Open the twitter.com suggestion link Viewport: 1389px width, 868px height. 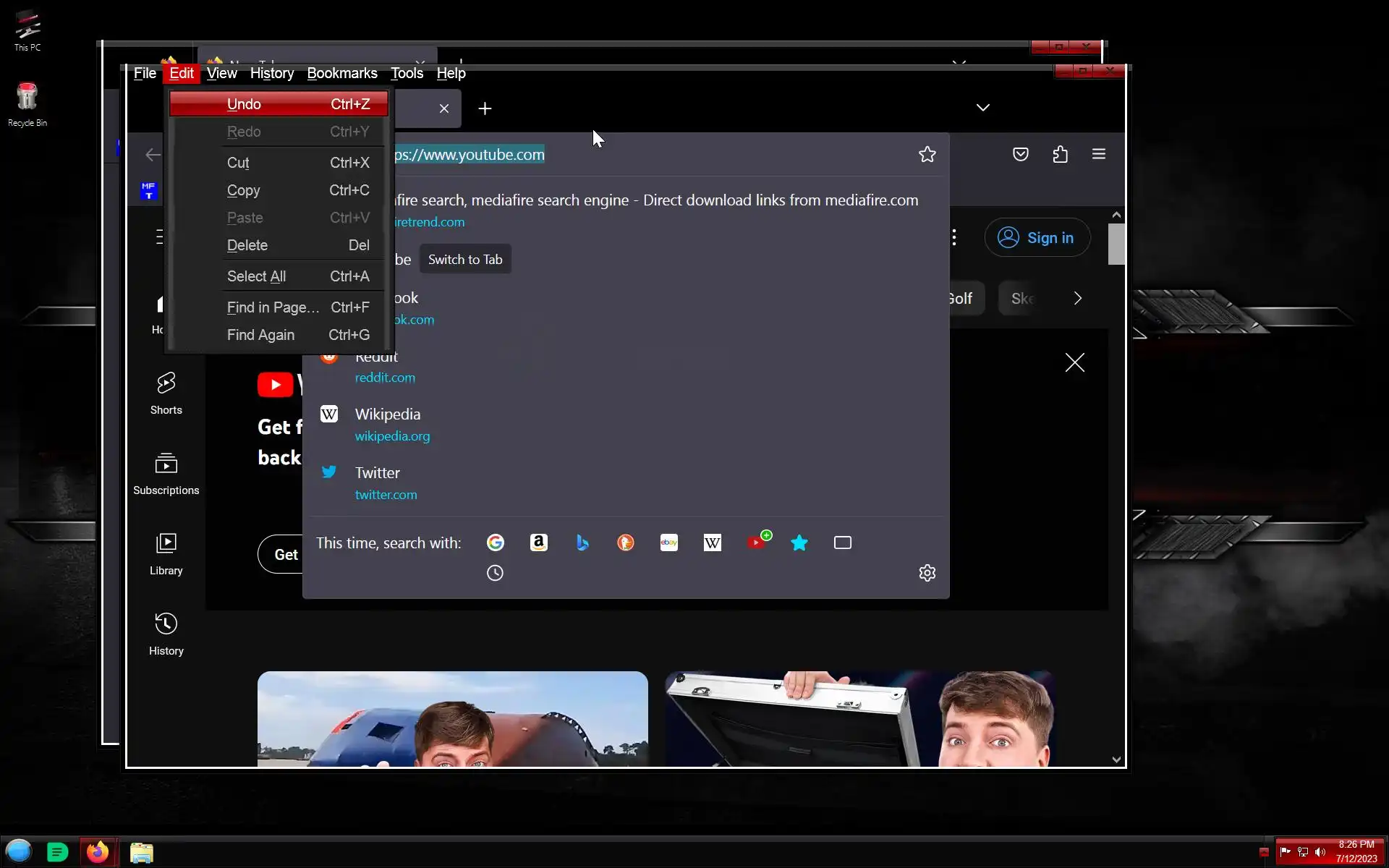386,495
